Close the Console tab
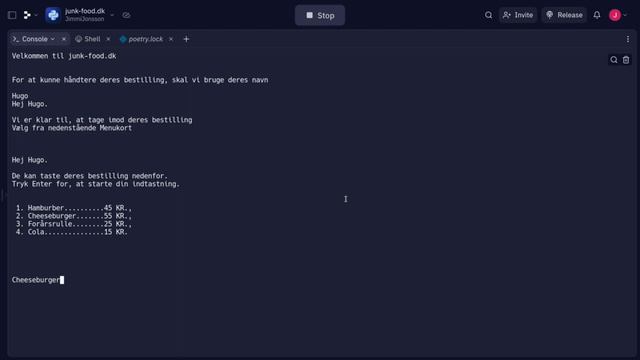This screenshot has width=640, height=360. tap(64, 39)
